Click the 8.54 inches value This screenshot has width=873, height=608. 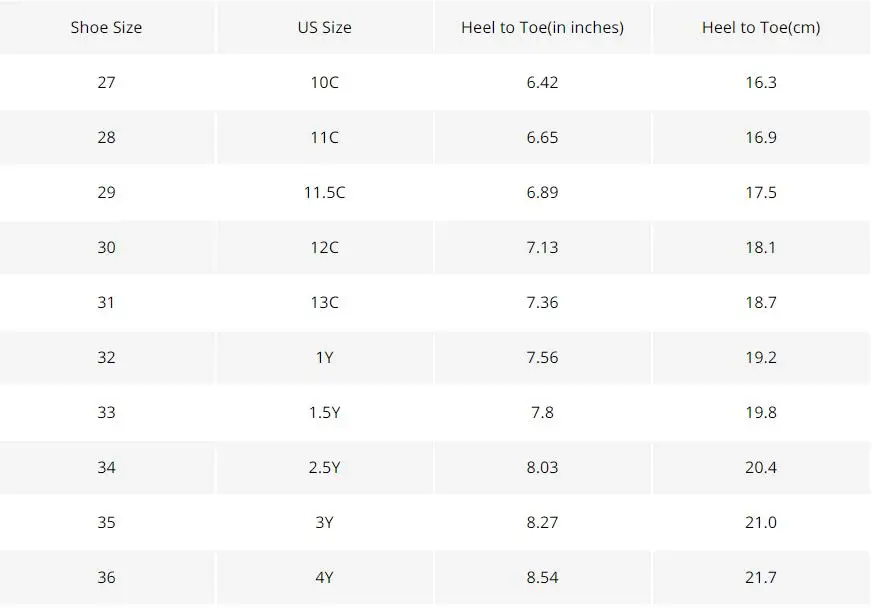542,577
